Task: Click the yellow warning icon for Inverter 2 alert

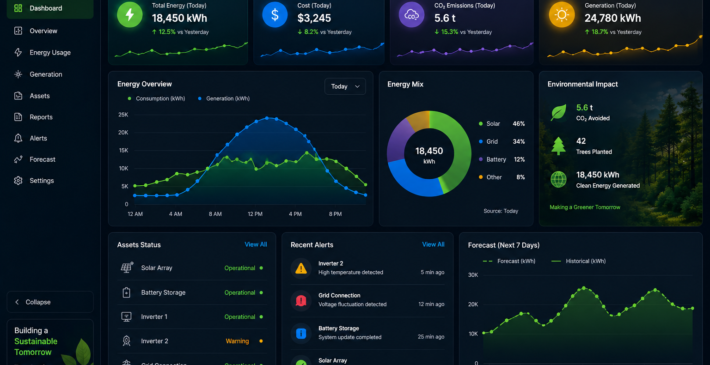Action: [x=301, y=268]
